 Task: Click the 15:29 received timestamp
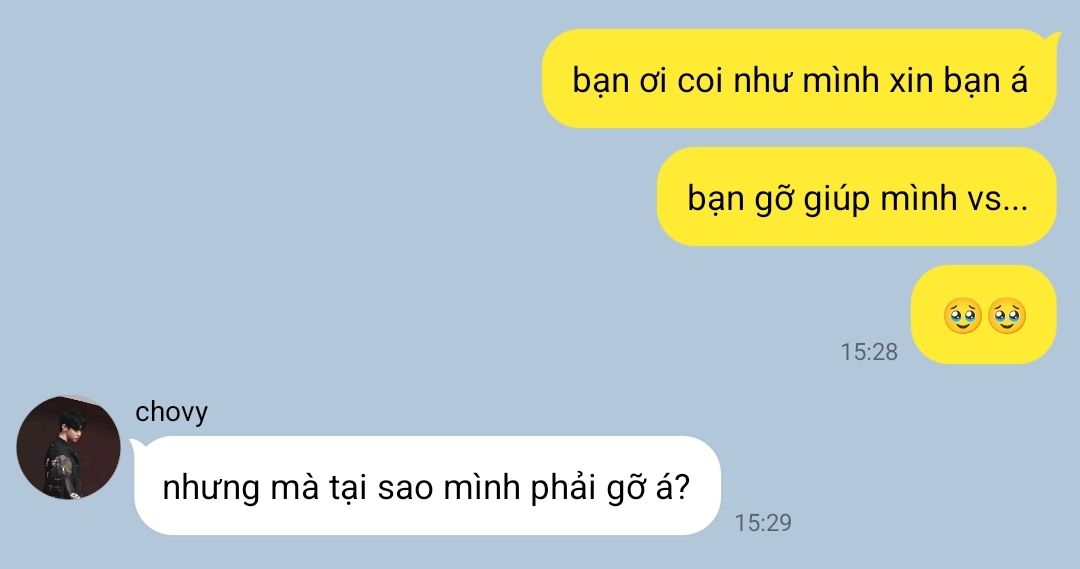(763, 523)
